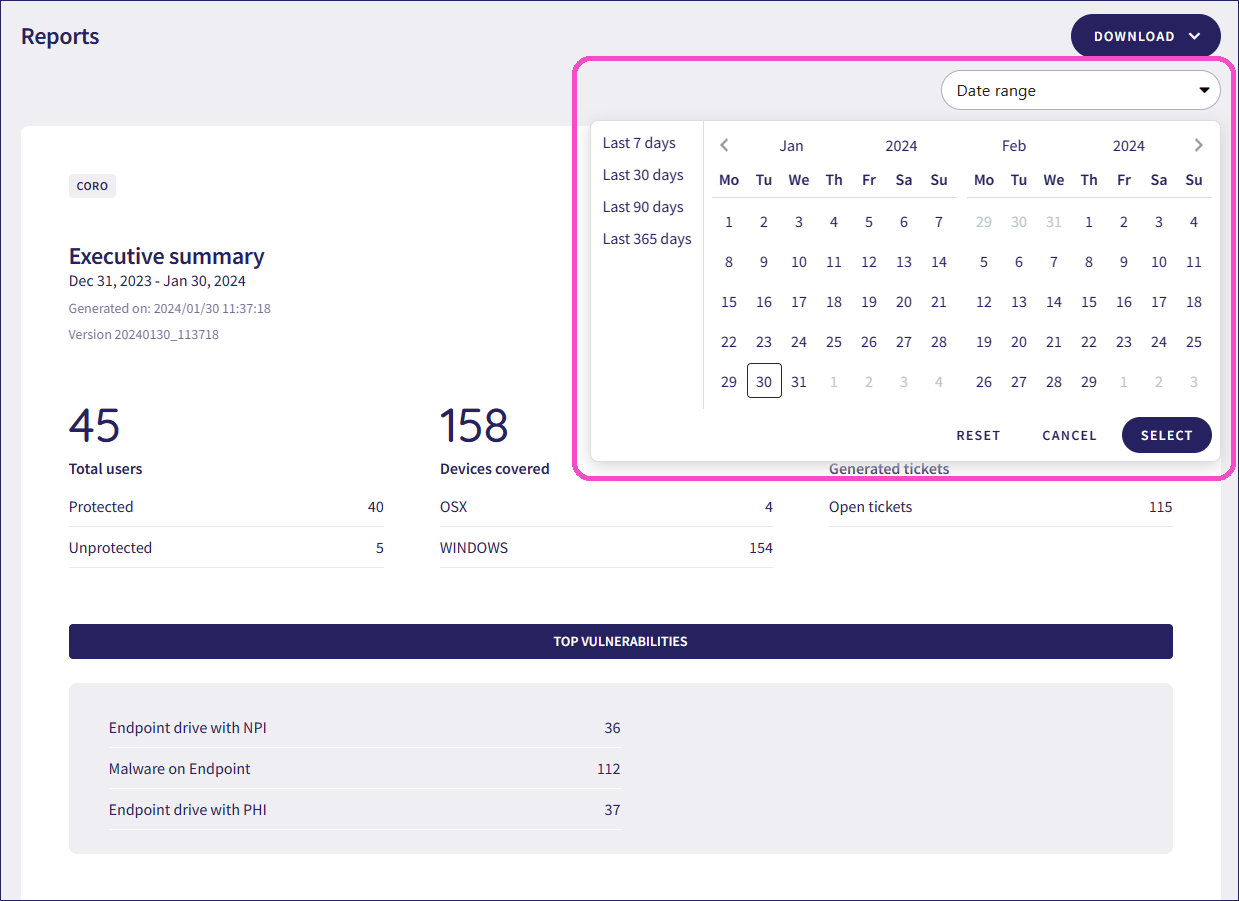Select February 14 as a date

1053,301
